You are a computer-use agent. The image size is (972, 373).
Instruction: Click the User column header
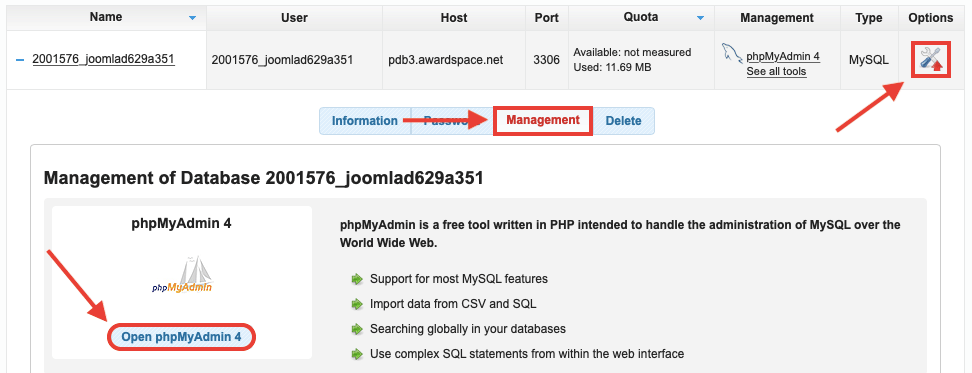click(x=294, y=18)
